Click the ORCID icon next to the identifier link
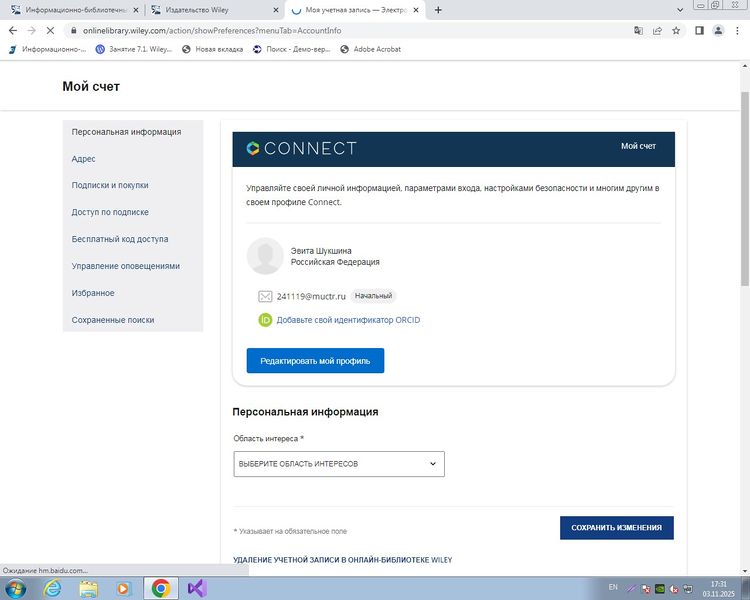 click(x=265, y=320)
